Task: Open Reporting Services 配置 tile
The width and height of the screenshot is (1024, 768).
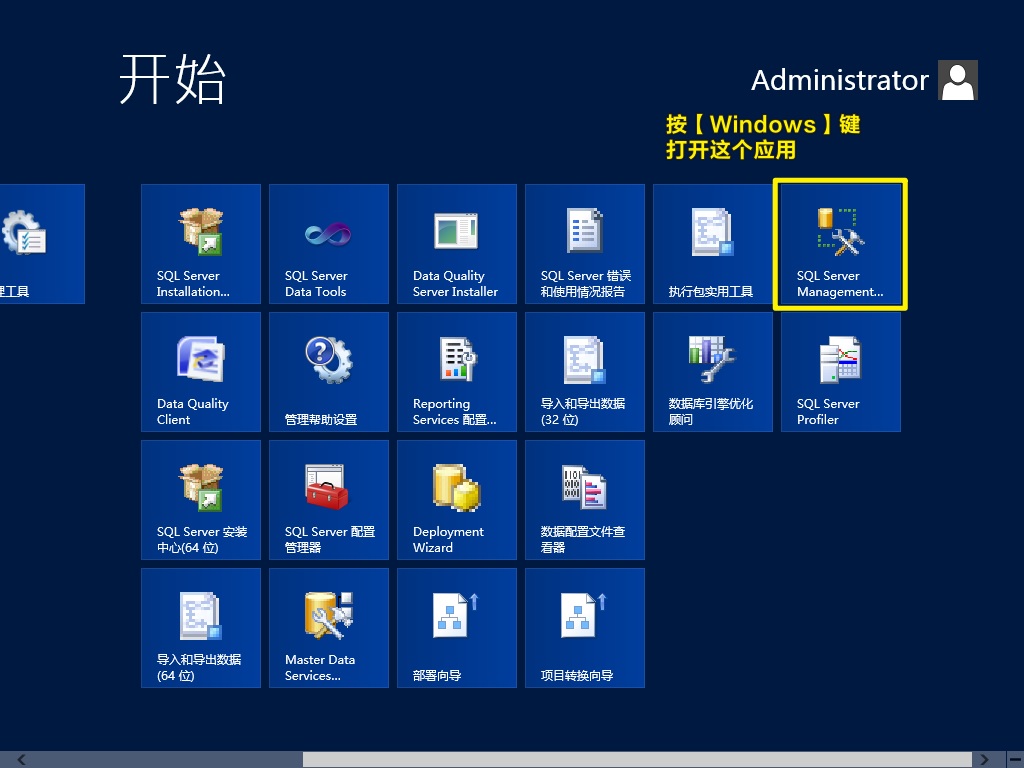Action: tap(457, 372)
